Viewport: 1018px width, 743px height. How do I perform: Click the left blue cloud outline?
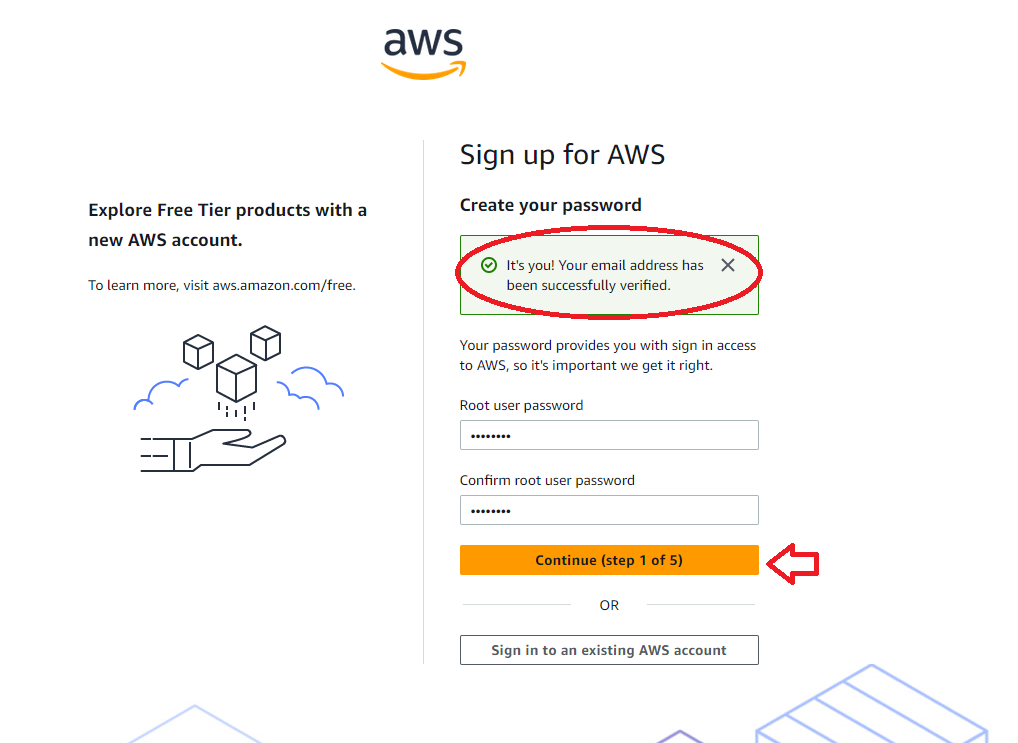coord(160,394)
